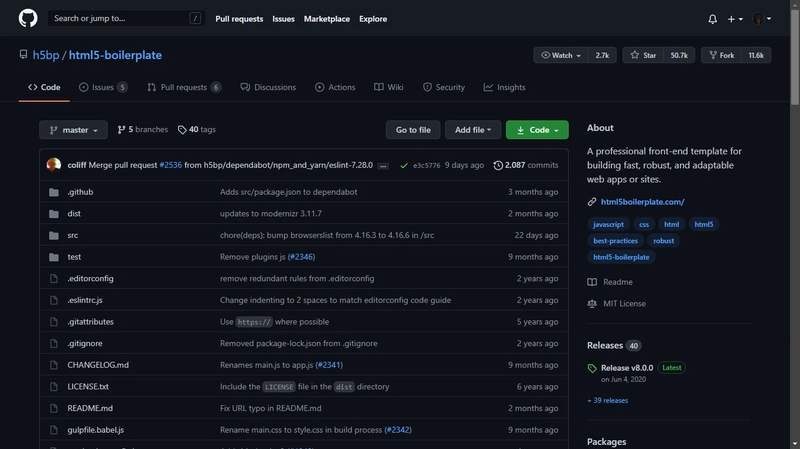The width and height of the screenshot is (800, 449).
Task: Open the MIT License link
Action: pyautogui.click(x=617, y=304)
